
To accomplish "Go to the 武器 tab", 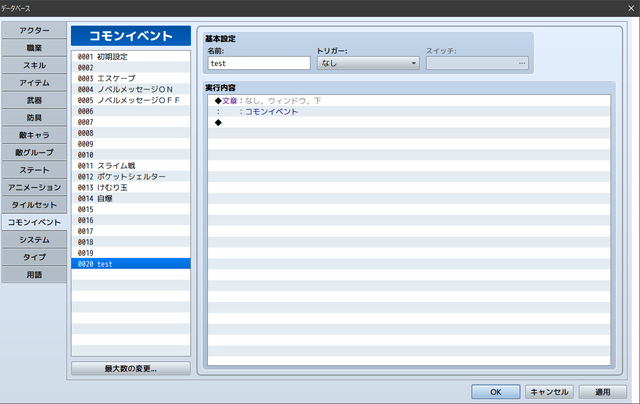I will 34,100.
